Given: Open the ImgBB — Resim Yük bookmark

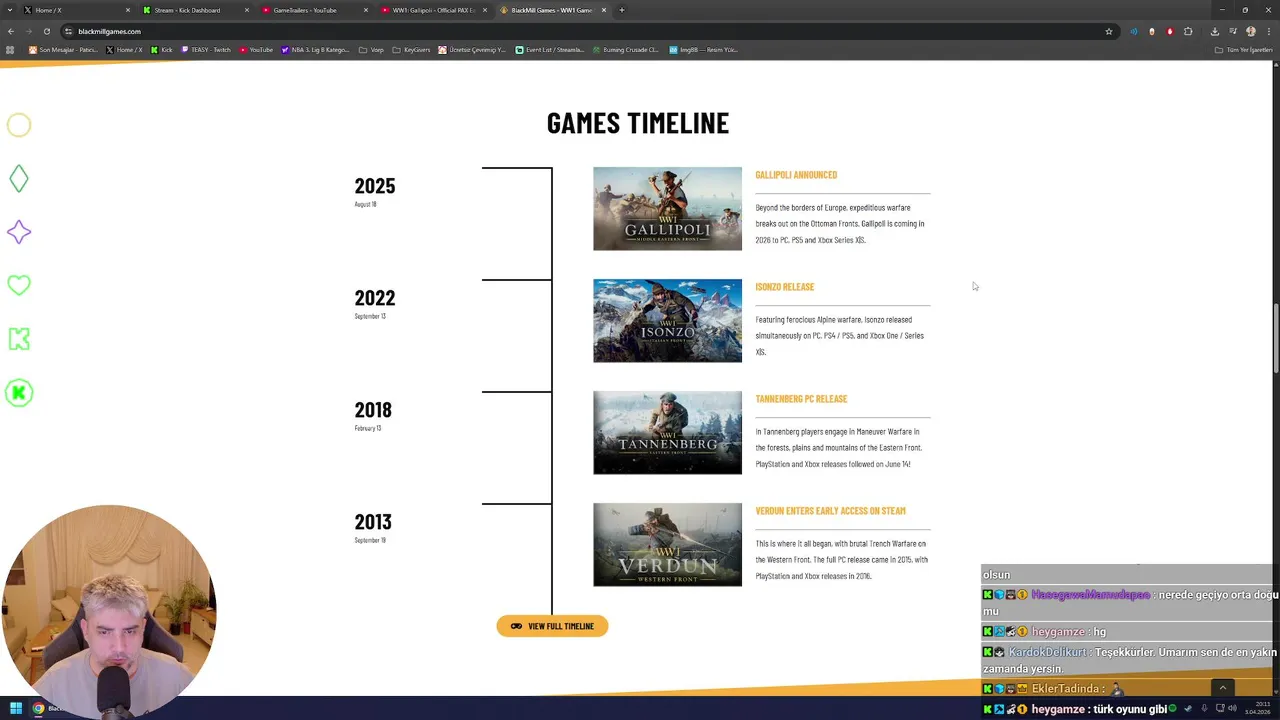Looking at the screenshot, I should coord(703,50).
